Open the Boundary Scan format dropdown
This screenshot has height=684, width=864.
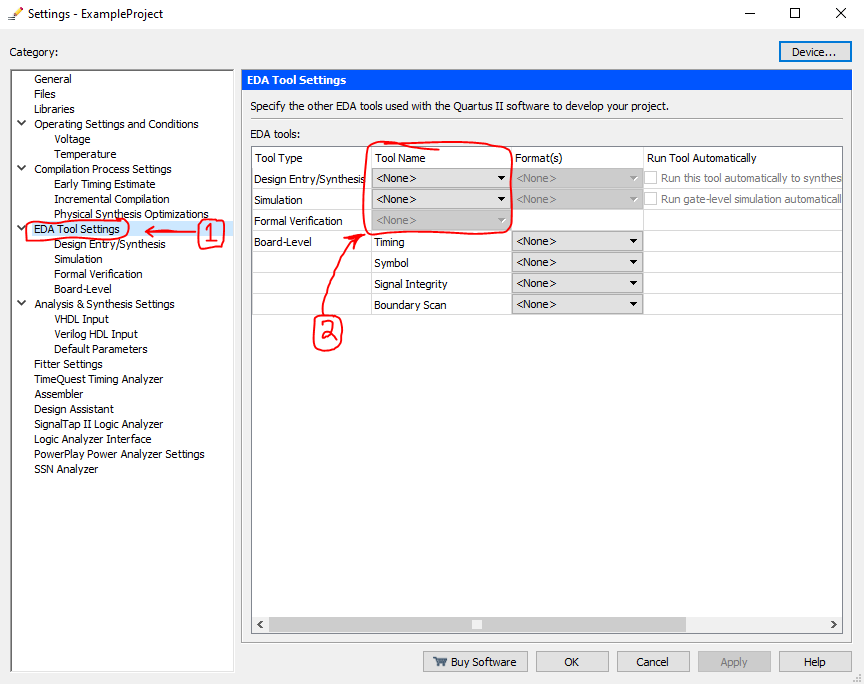coord(577,304)
